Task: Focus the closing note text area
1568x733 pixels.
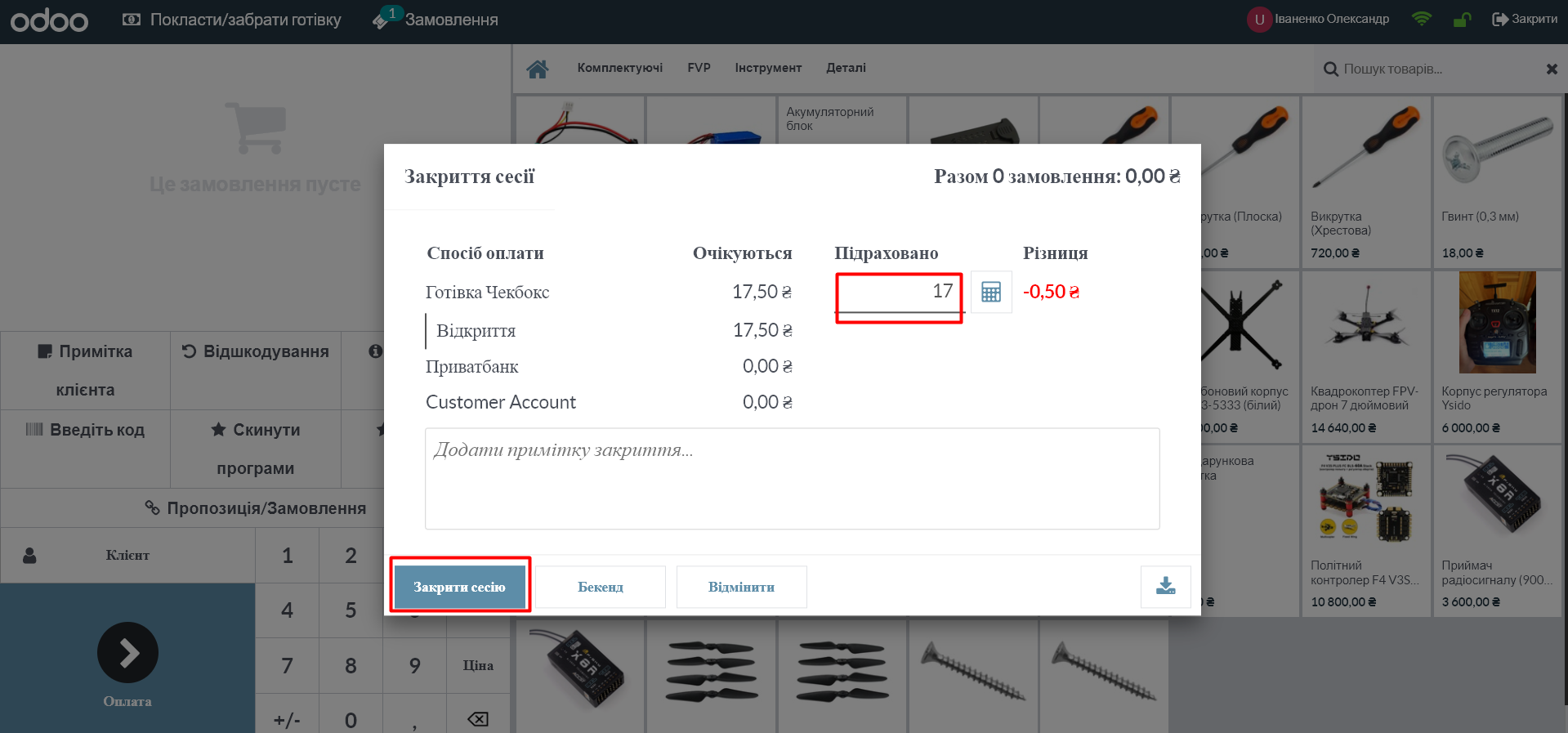Action: pos(792,479)
